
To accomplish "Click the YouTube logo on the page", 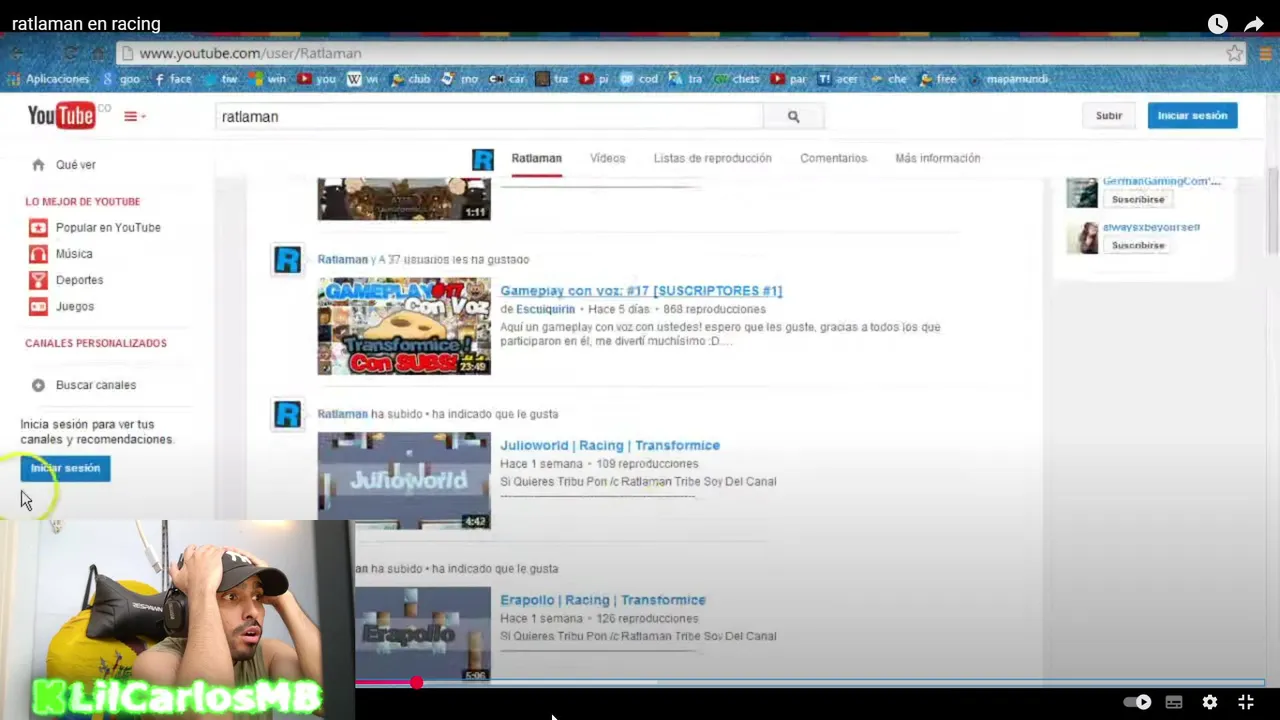I will (62, 116).
